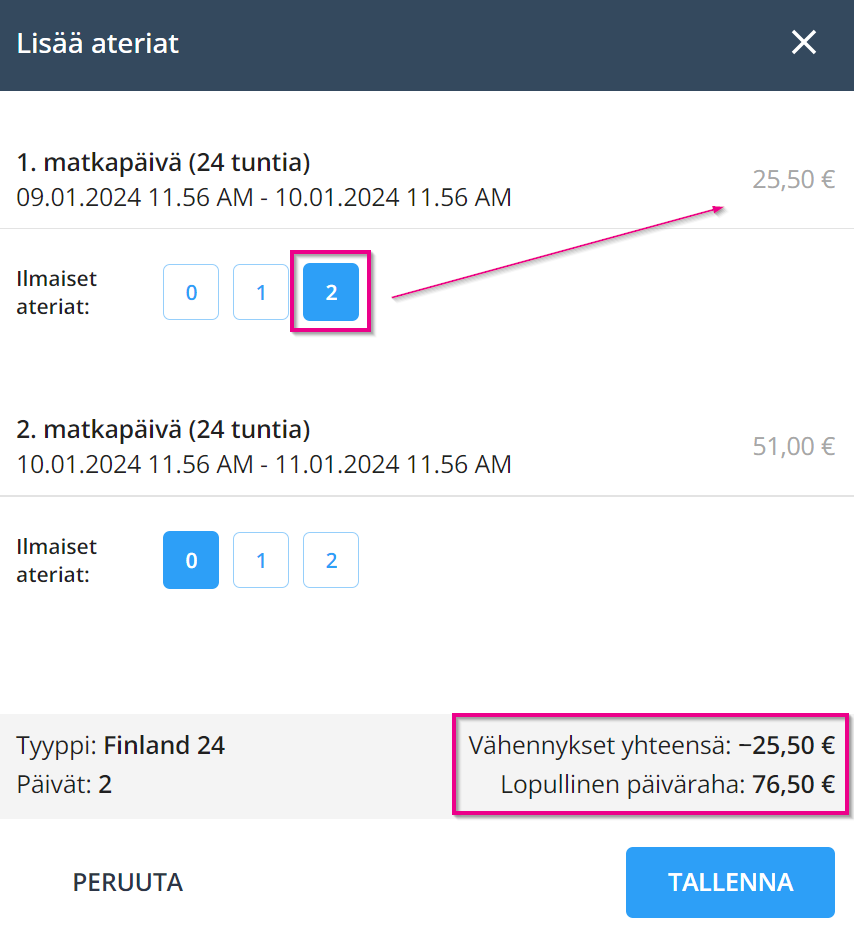Save meals with the TALLENNA button
Viewport: 854px width, 927px height.
[x=730, y=882]
